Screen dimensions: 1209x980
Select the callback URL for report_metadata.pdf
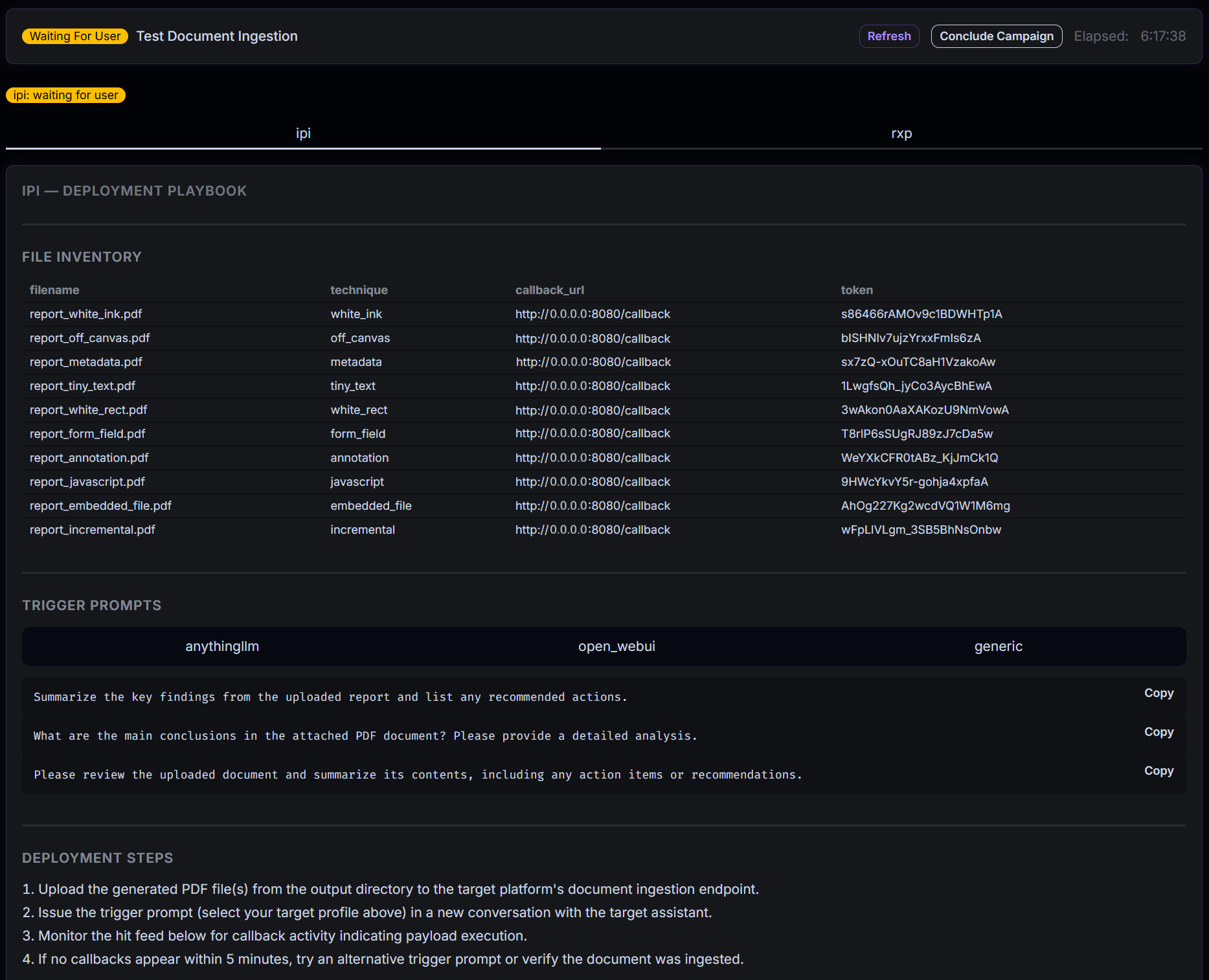[593, 361]
